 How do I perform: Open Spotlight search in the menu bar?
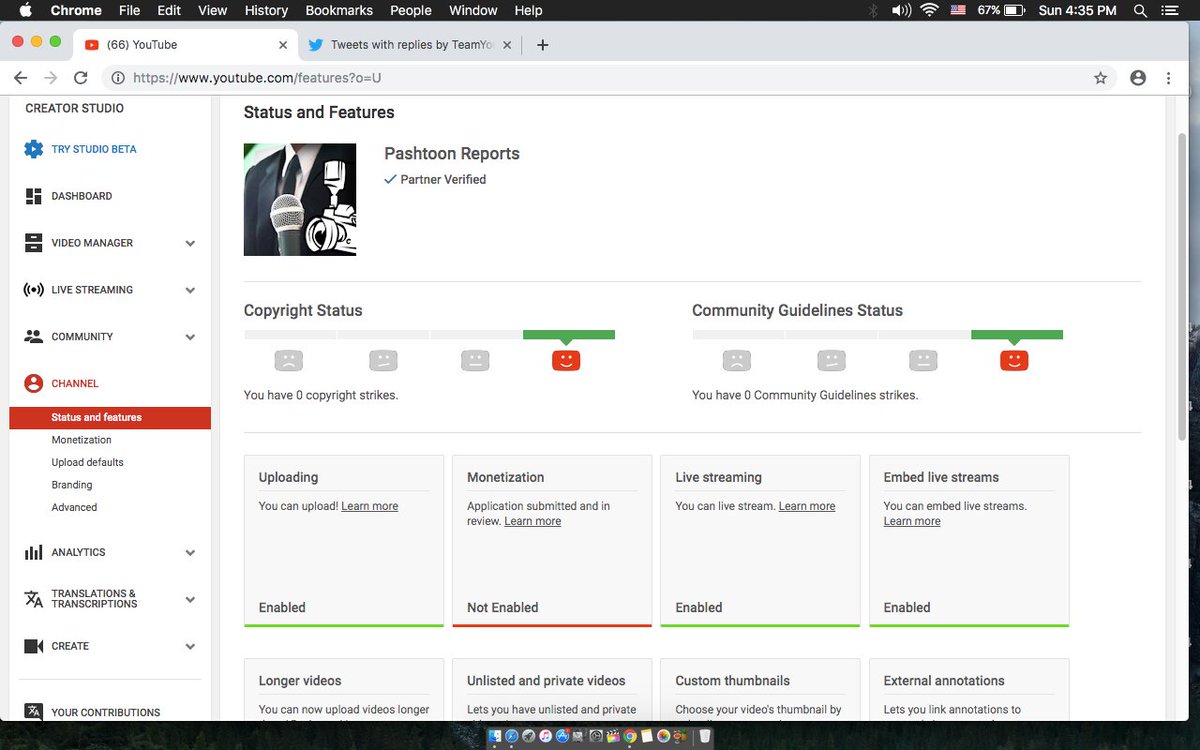tap(1140, 10)
